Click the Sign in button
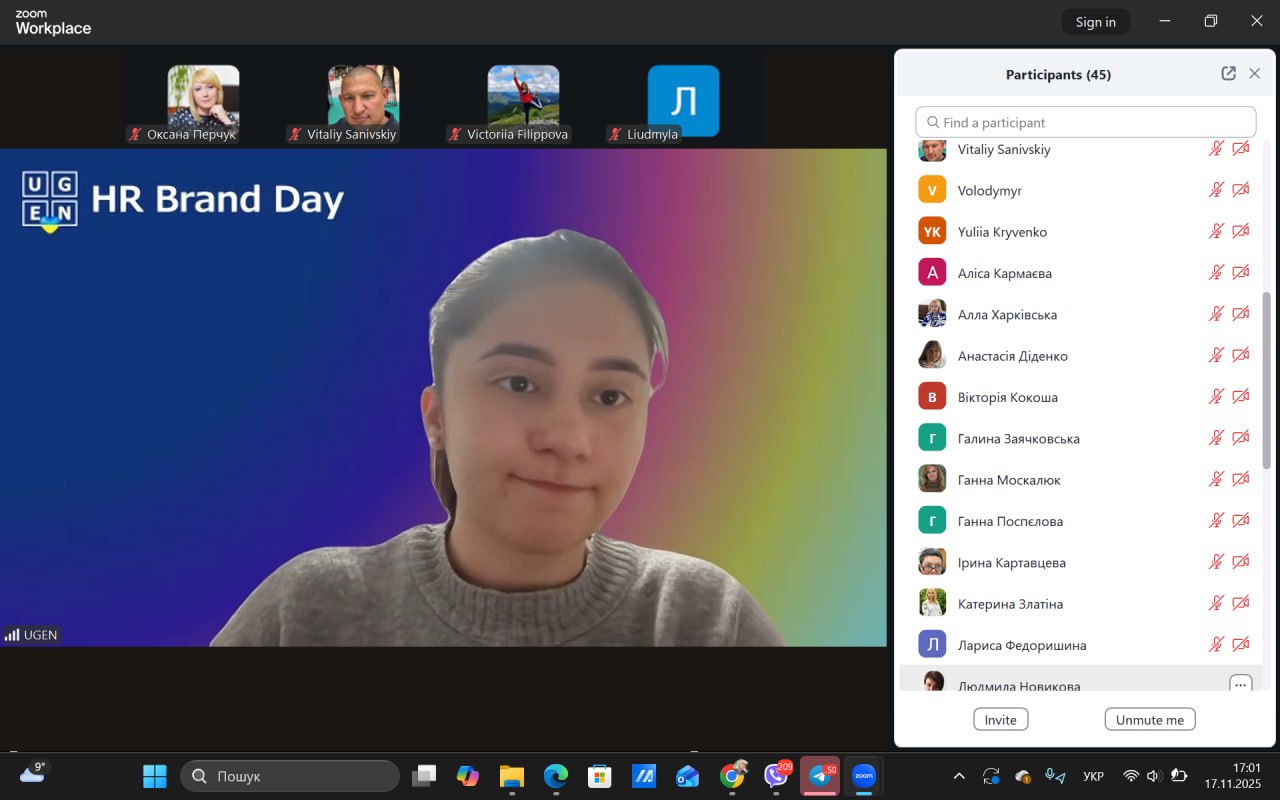This screenshot has width=1280, height=800. tap(1095, 22)
